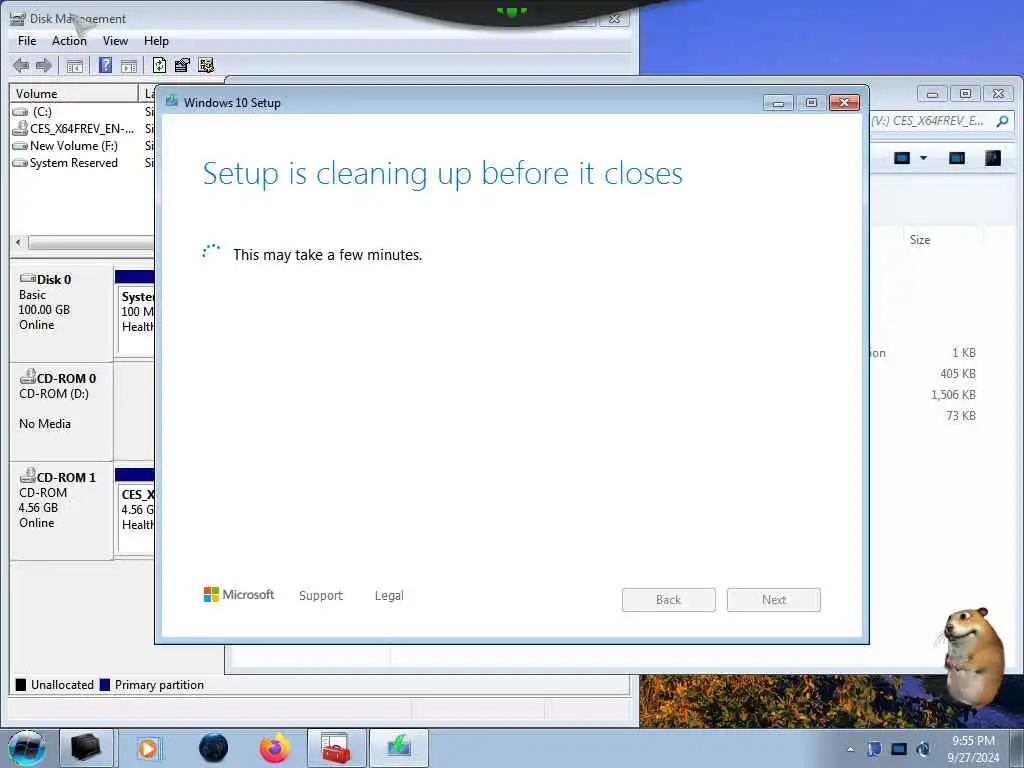Open the Action menu in Disk Management
Viewport: 1024px width, 768px height.
(x=69, y=40)
